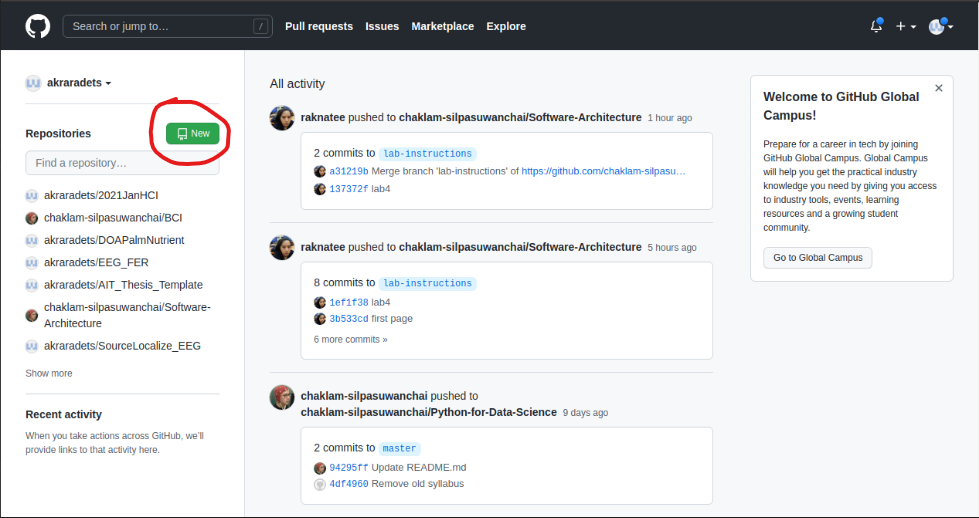Close the Global Campus welcome card

click(x=938, y=88)
